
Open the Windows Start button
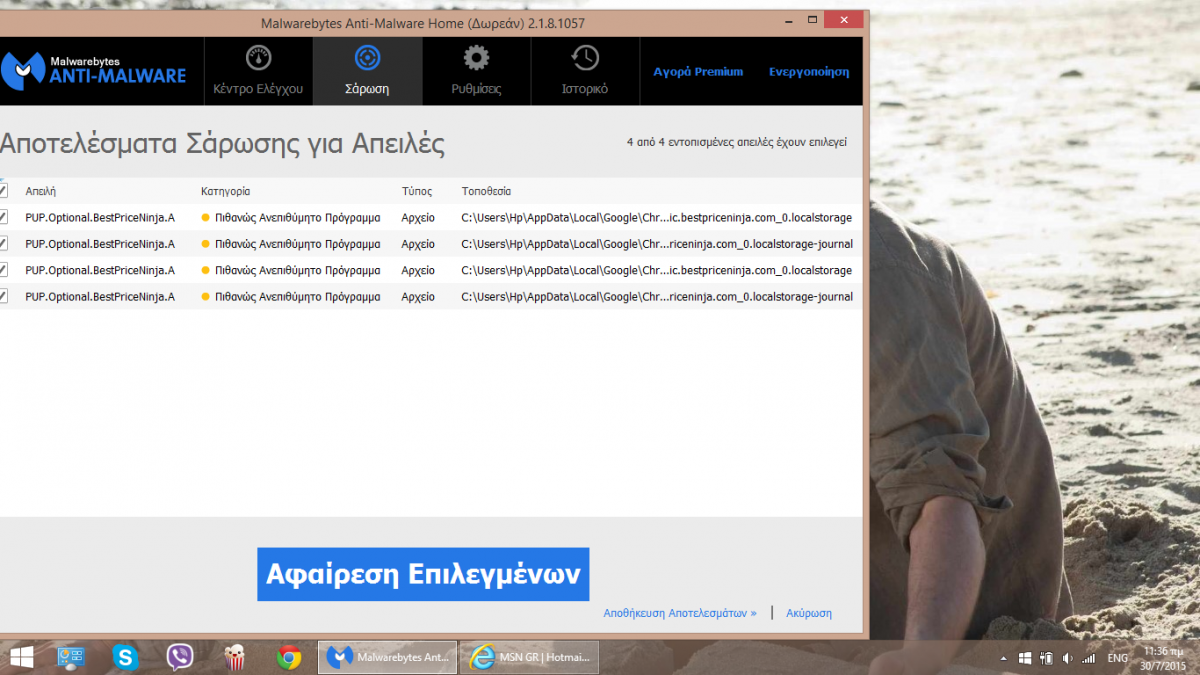point(20,656)
